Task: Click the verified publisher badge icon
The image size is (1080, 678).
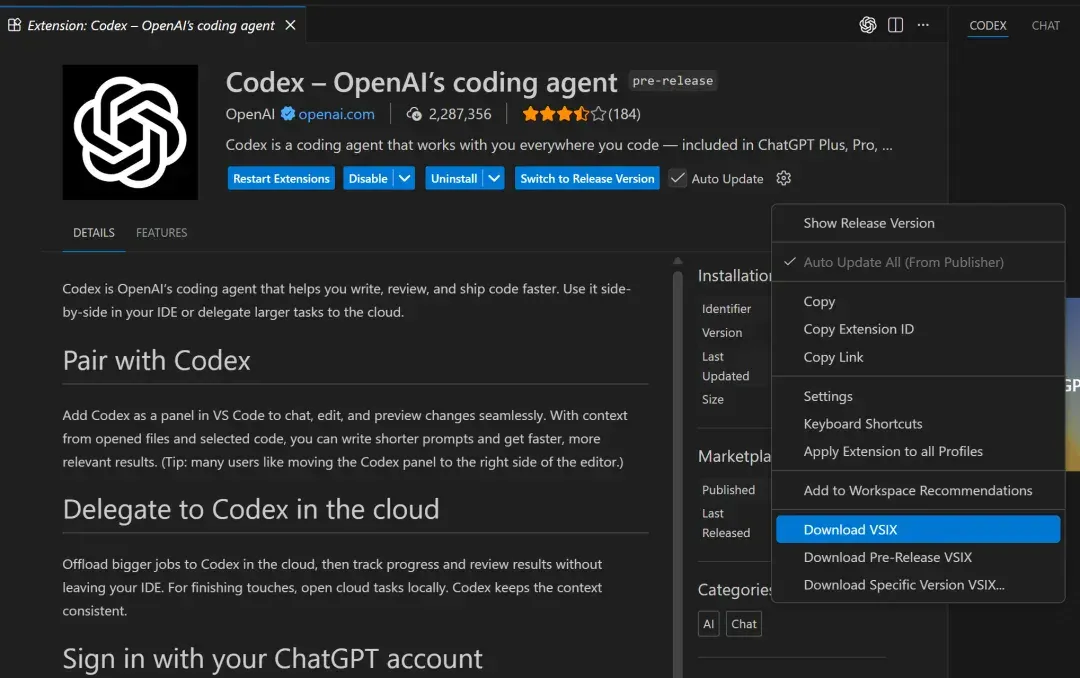Action: pyautogui.click(x=288, y=114)
